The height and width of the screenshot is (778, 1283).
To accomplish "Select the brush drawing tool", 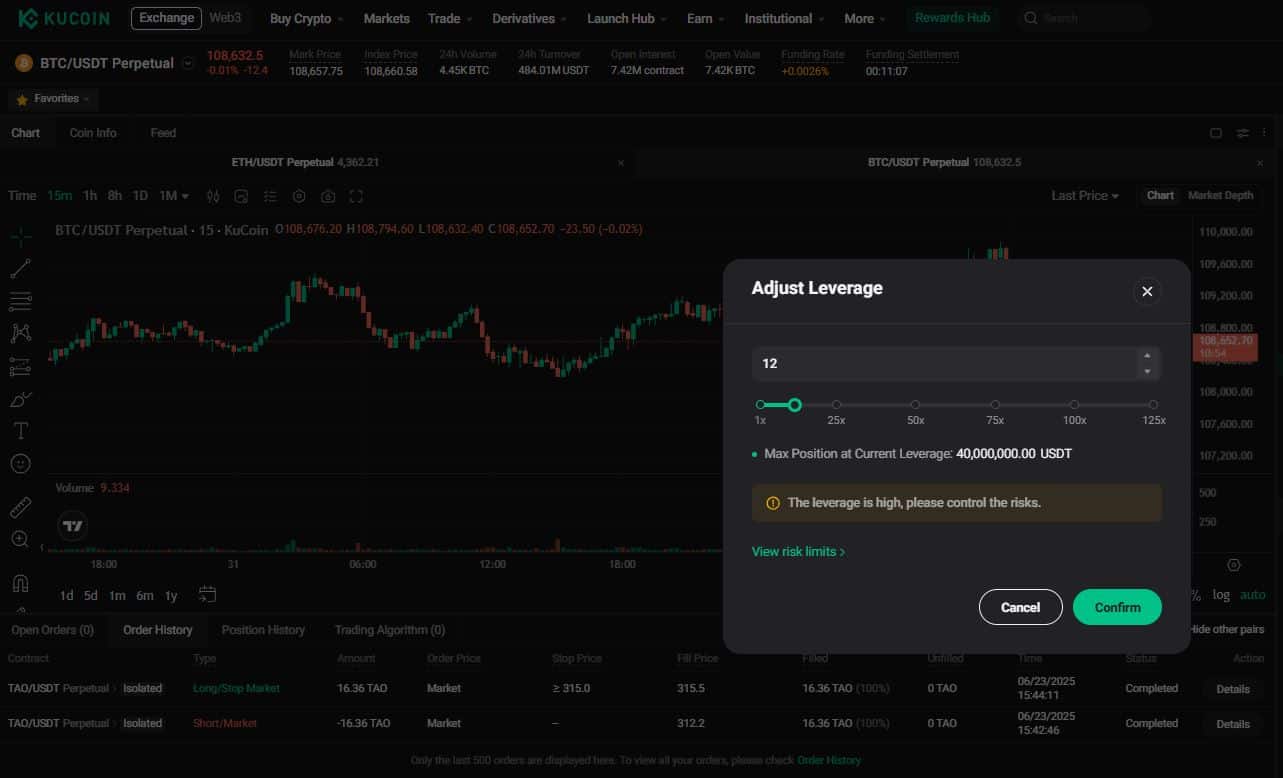I will 20,399.
